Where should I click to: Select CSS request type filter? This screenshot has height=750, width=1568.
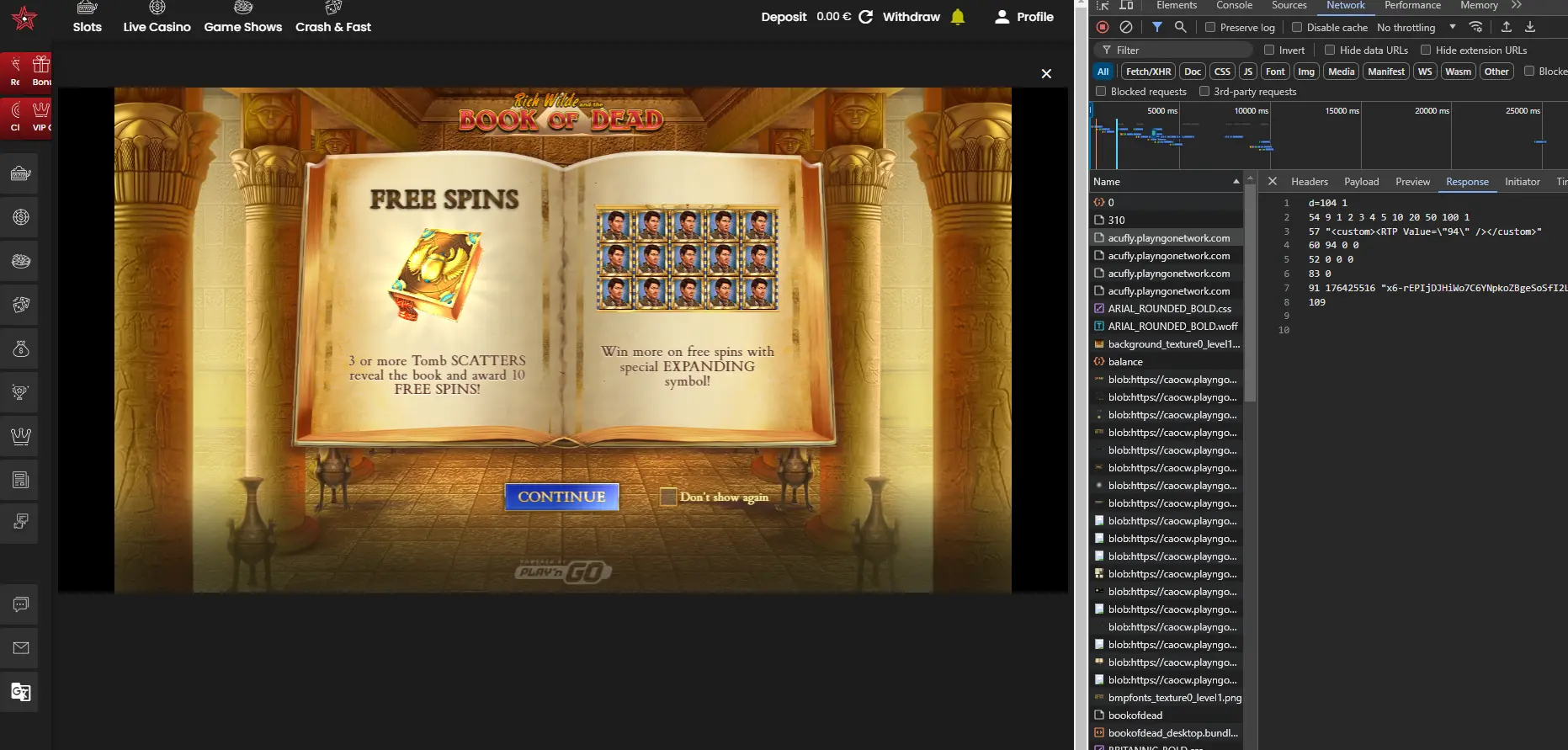pos(1223,72)
